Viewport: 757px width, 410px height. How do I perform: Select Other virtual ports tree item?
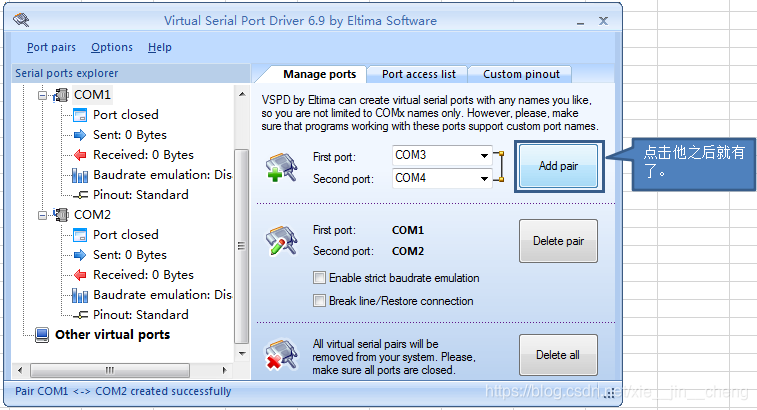click(x=112, y=335)
